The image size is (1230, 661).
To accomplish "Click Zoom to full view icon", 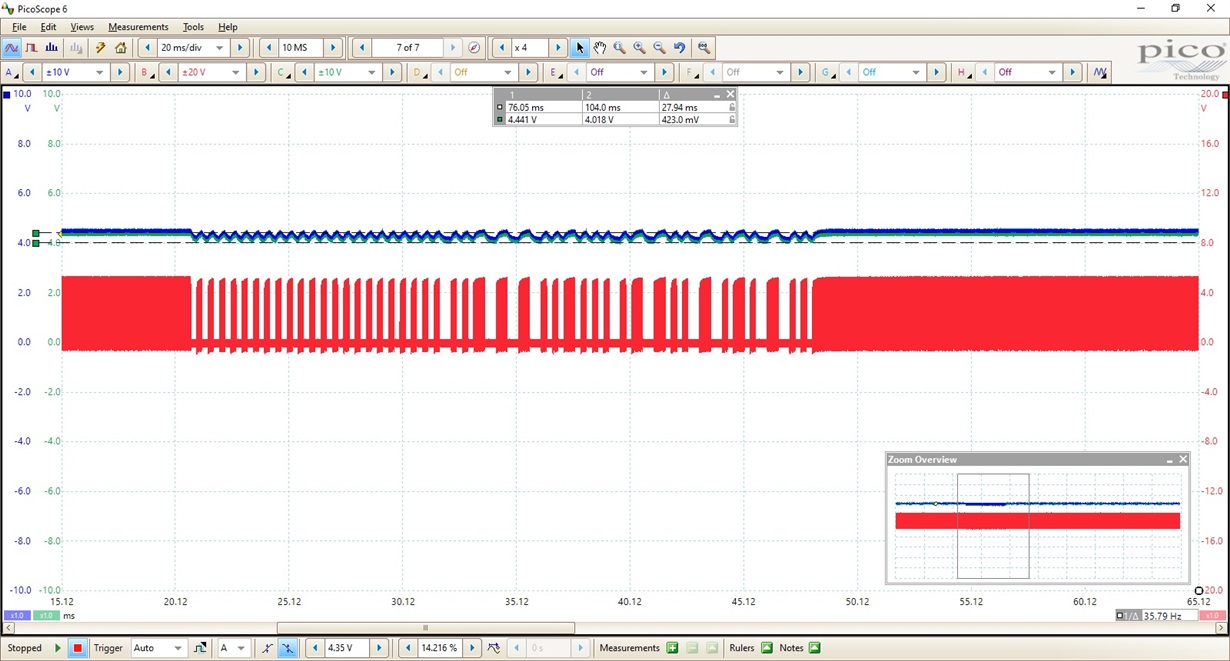I will pyautogui.click(x=704, y=47).
